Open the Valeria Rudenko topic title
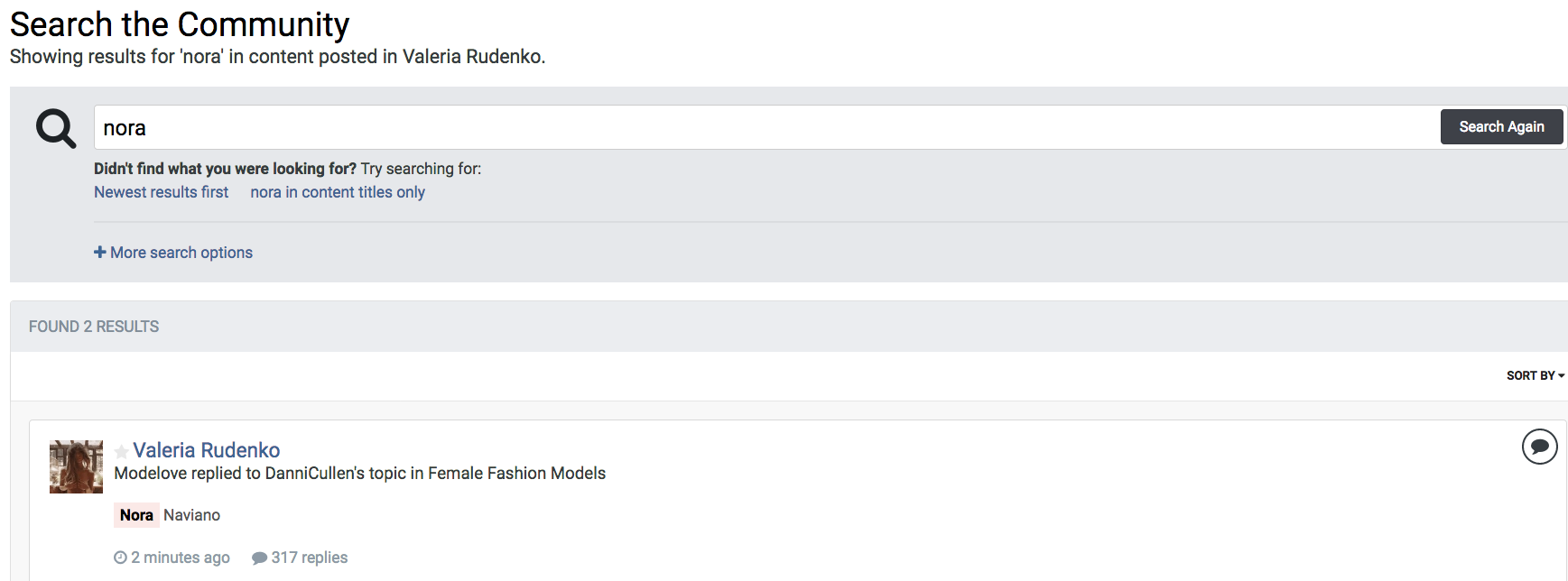 207,450
